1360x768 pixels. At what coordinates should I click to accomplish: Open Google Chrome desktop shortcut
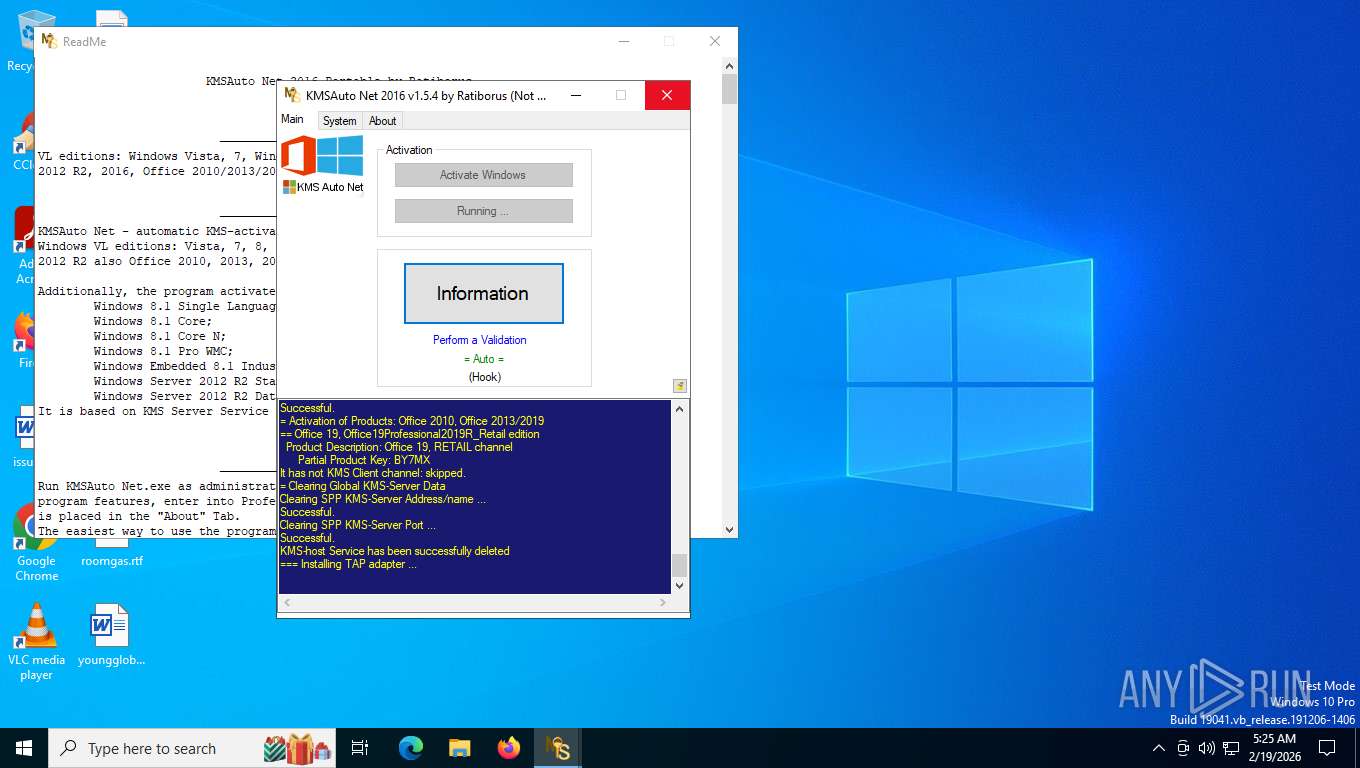click(x=36, y=543)
